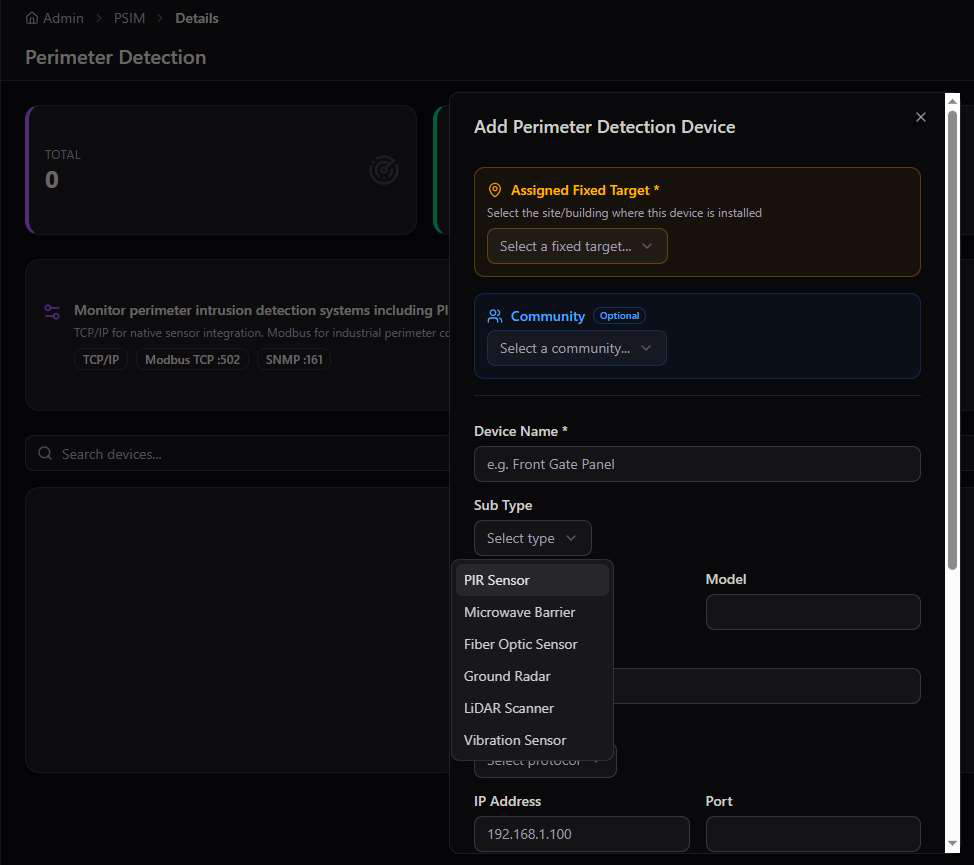Choose Microwave Barrier sub type
974x865 pixels.
point(532,612)
